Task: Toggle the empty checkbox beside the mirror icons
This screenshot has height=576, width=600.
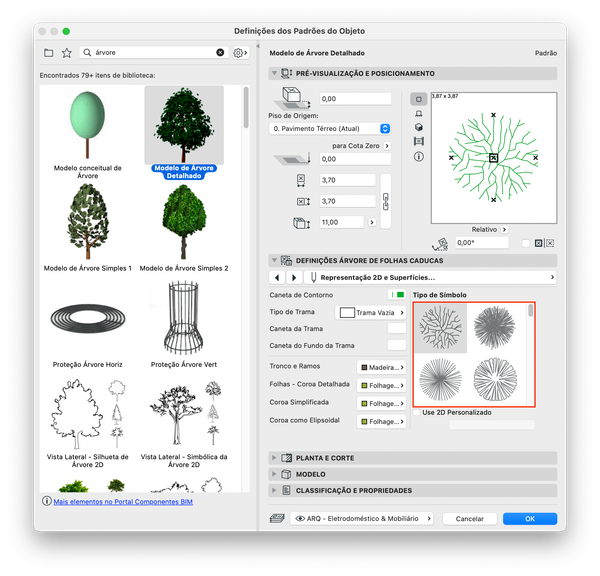Action: (x=526, y=243)
